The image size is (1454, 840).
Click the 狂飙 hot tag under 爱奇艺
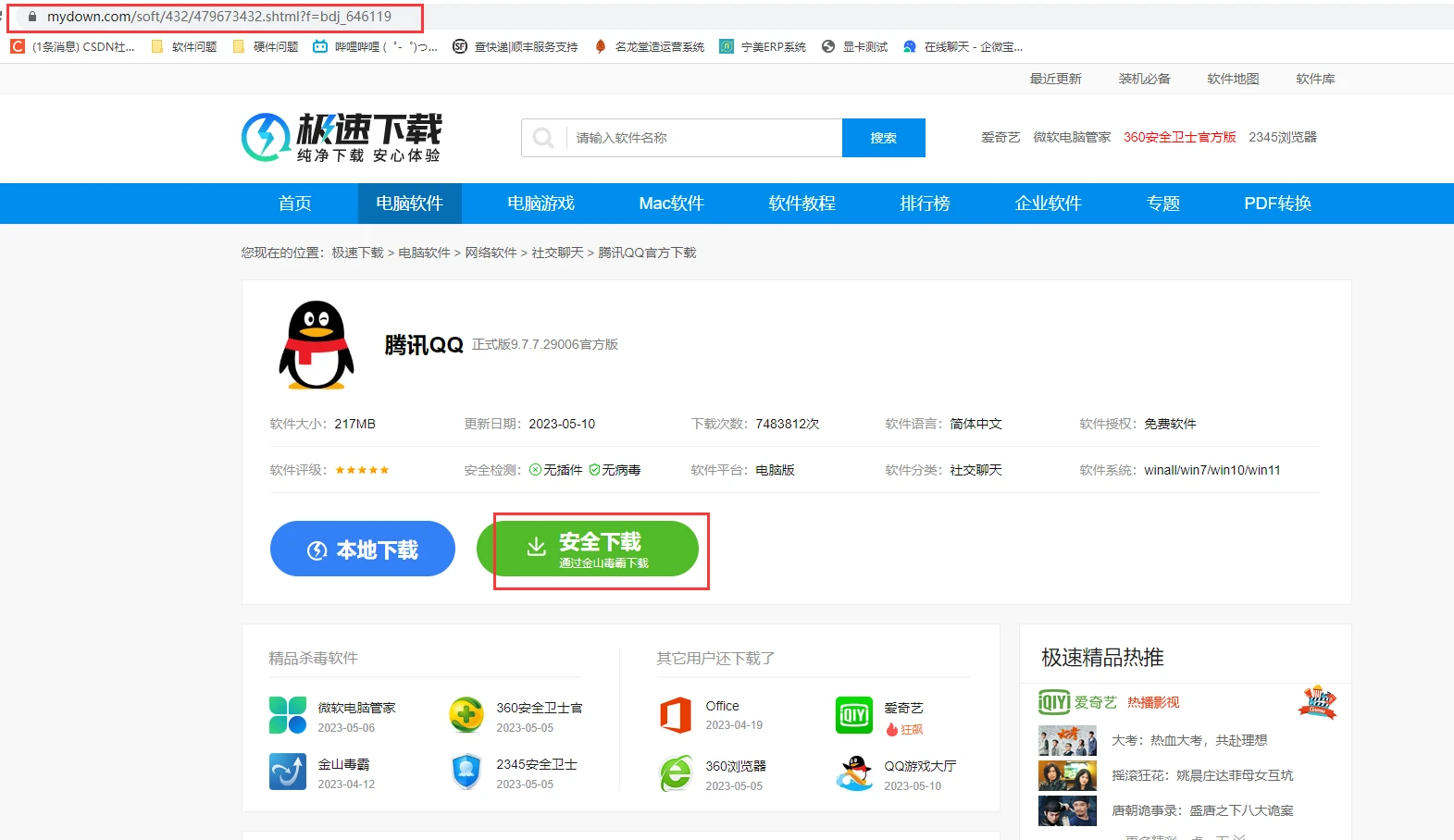coord(905,729)
